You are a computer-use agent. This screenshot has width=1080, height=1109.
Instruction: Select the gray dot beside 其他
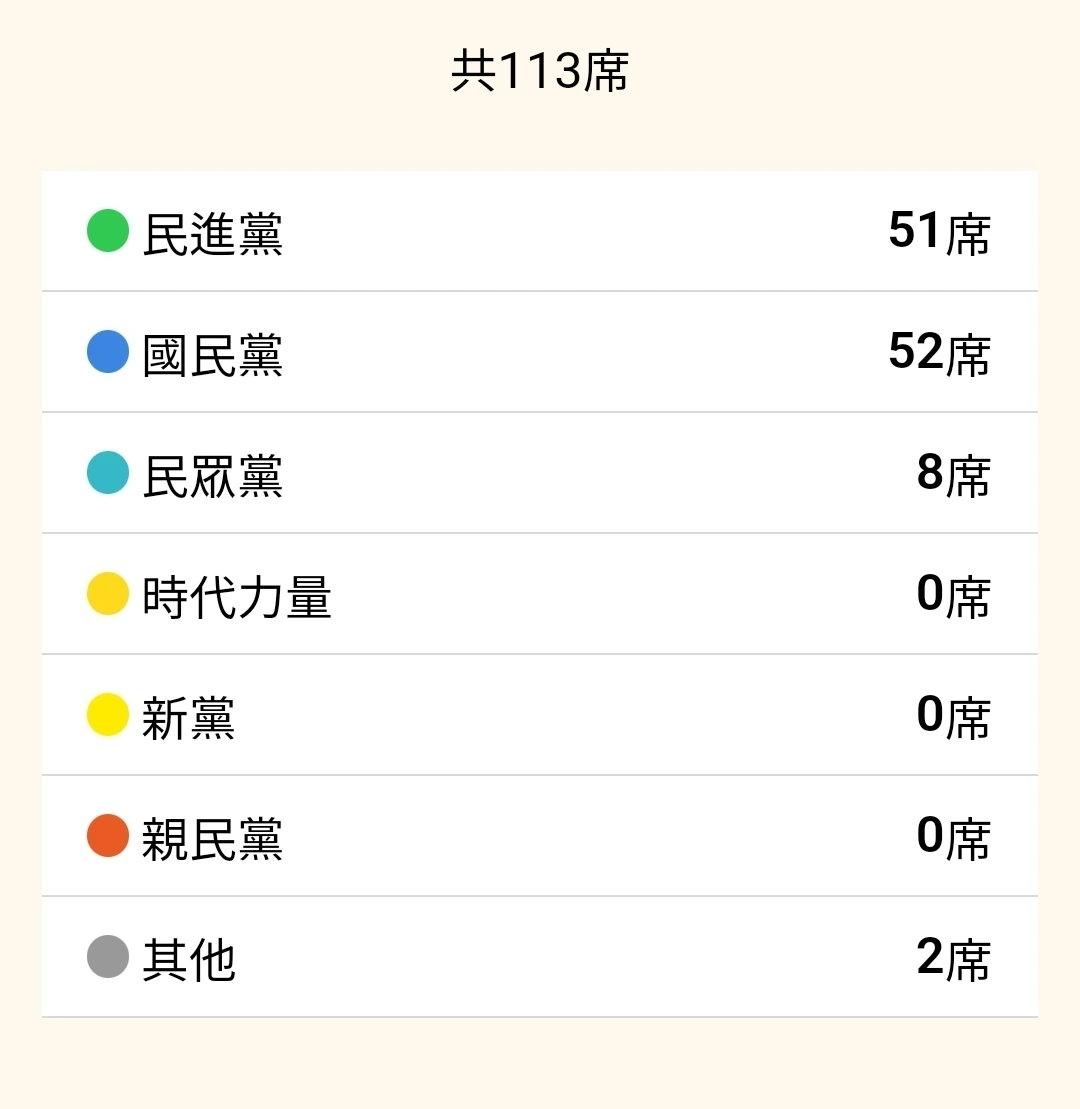coord(108,957)
